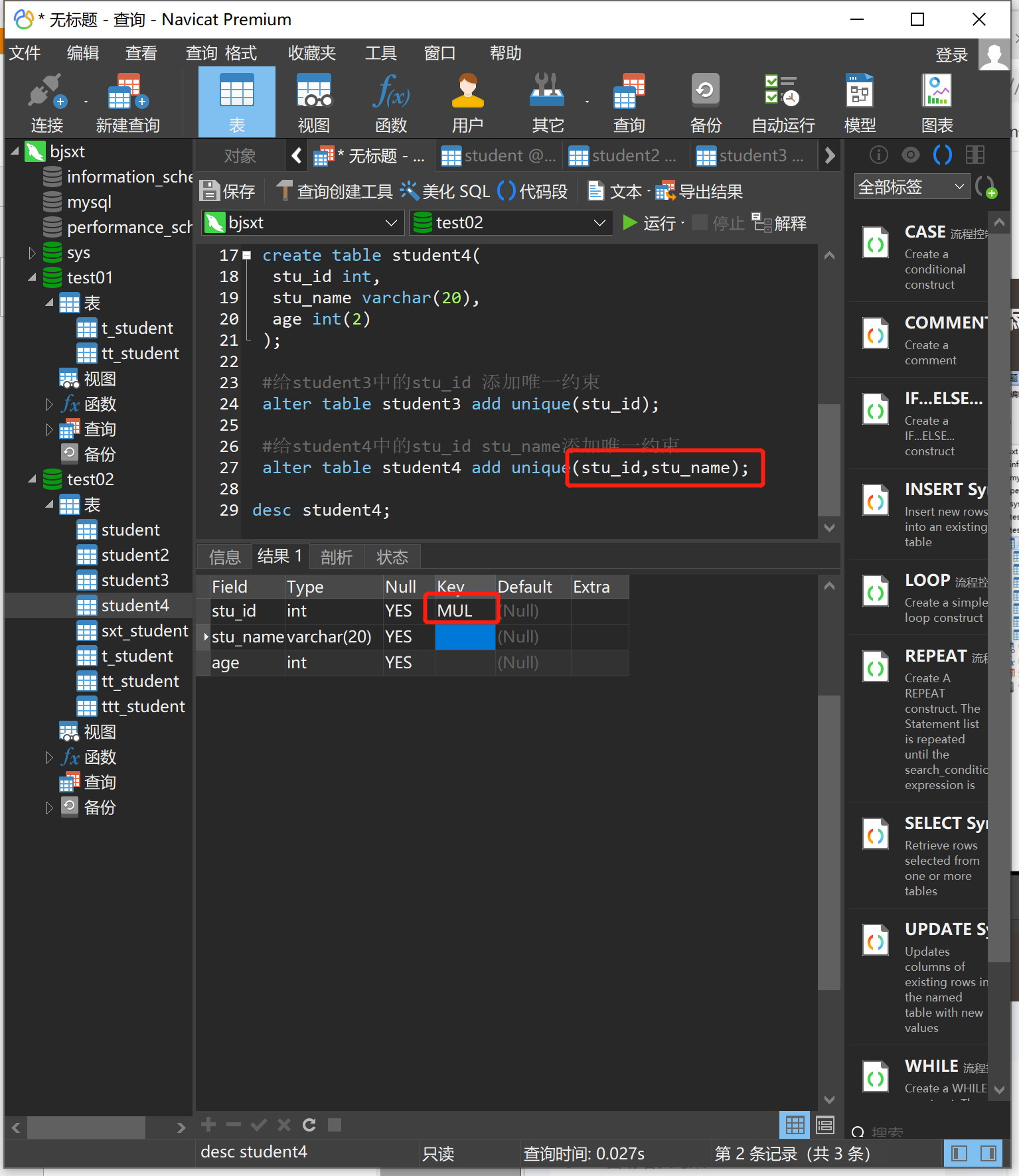Image resolution: width=1019 pixels, height=1176 pixels.
Task: Toggle the right pane visibility icon
Action: pos(988,1153)
